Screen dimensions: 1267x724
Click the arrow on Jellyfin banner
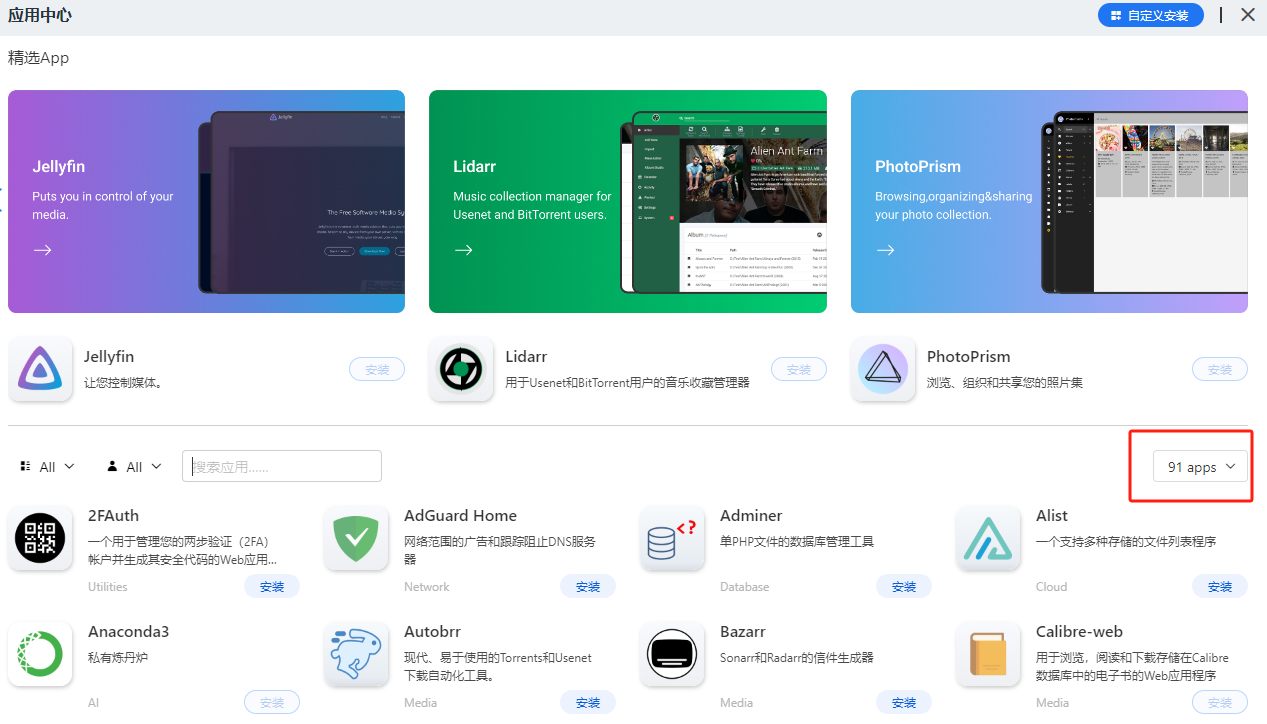[42, 250]
